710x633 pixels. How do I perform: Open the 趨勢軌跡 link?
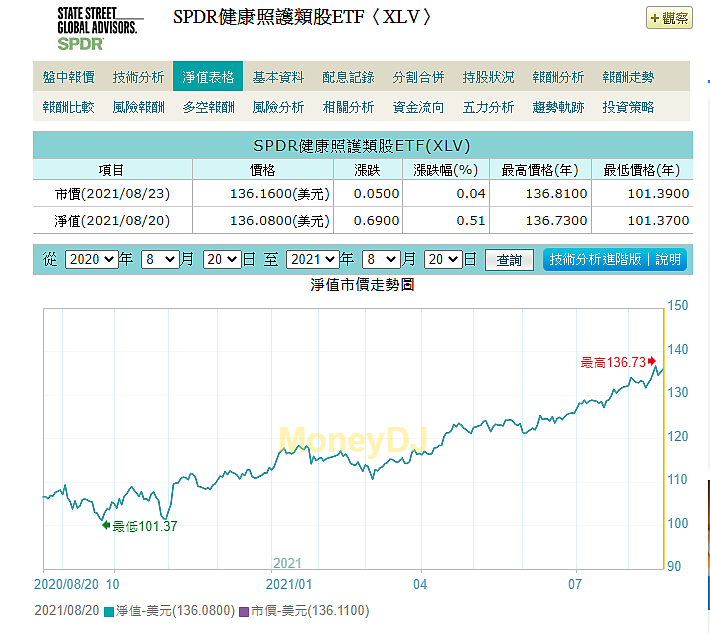tap(558, 107)
